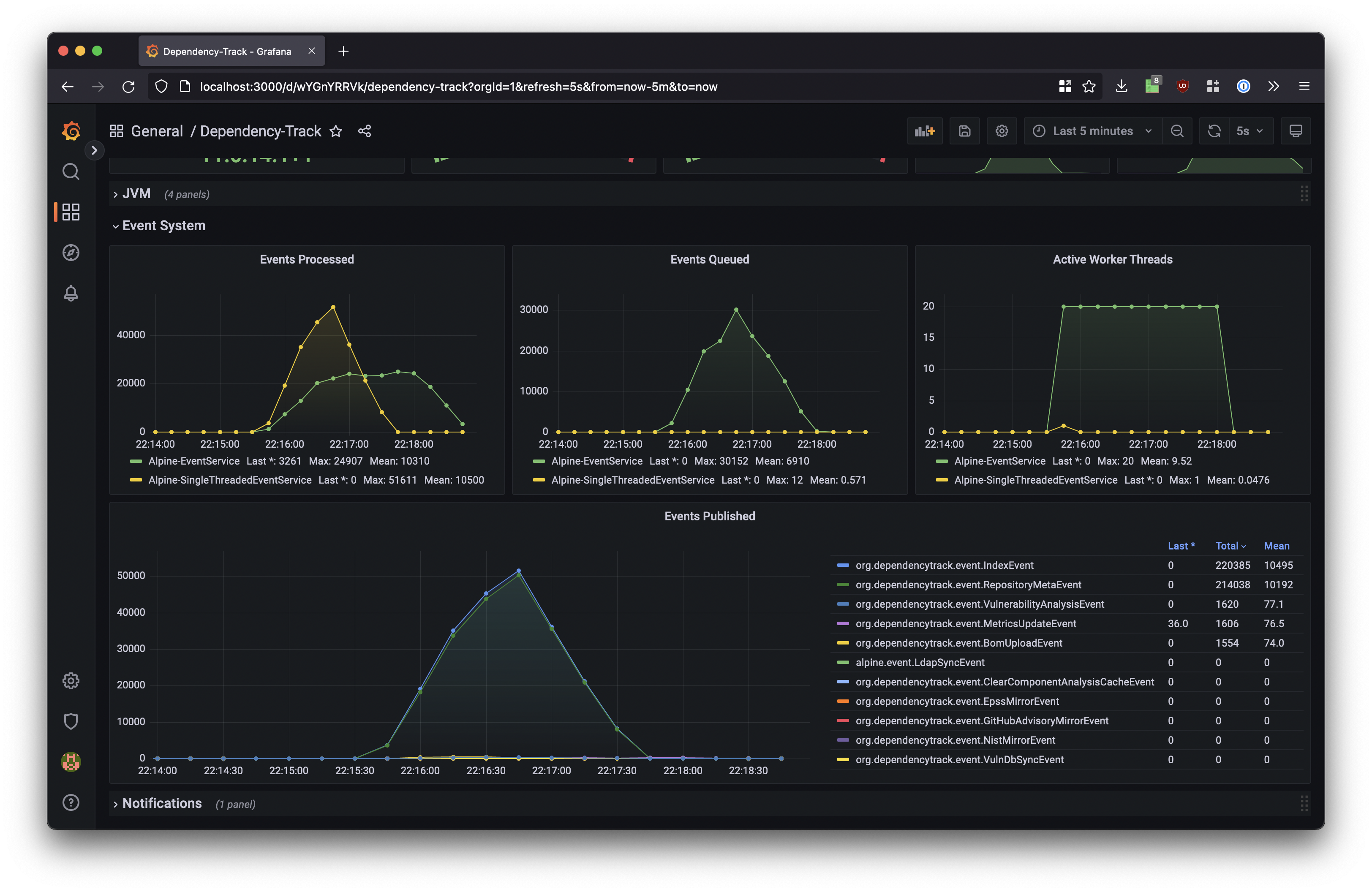
Task: Open the Events Processed panel title menu
Action: tap(307, 260)
